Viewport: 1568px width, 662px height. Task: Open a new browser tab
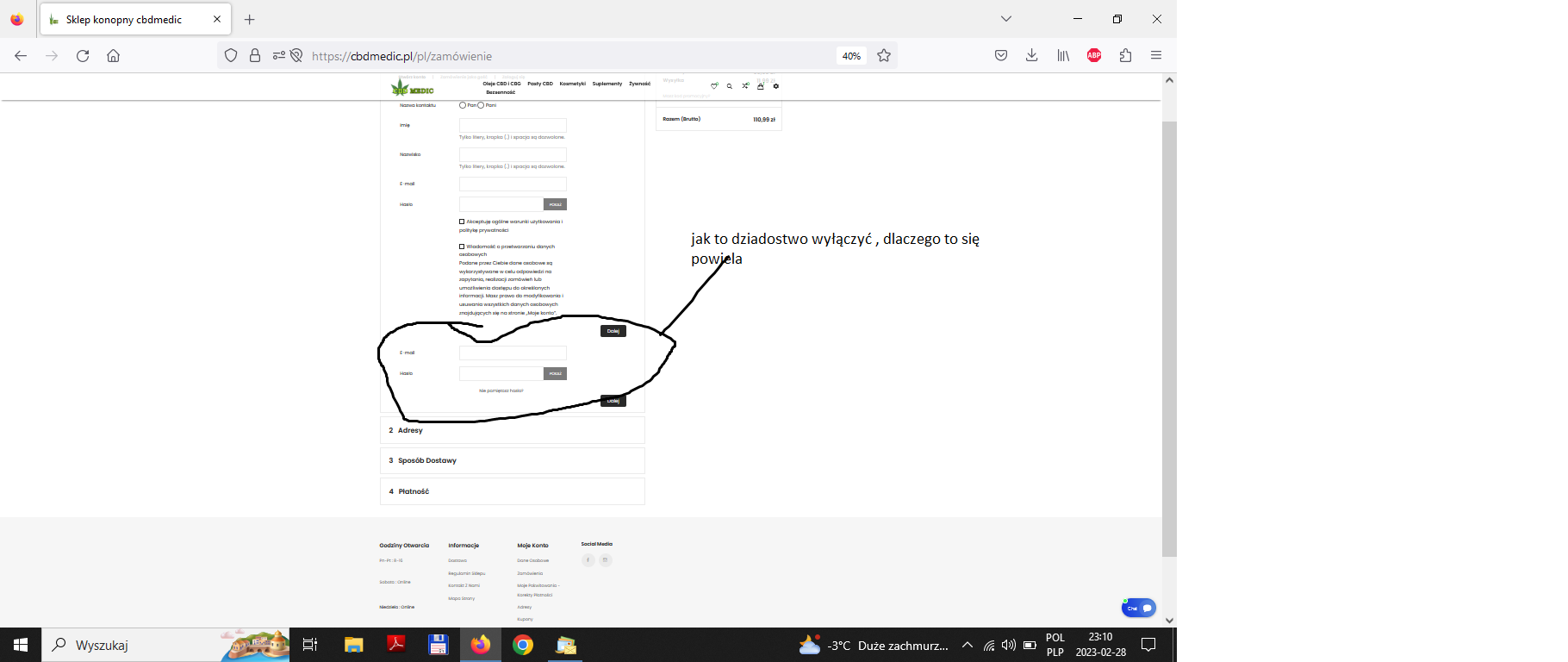[x=249, y=19]
